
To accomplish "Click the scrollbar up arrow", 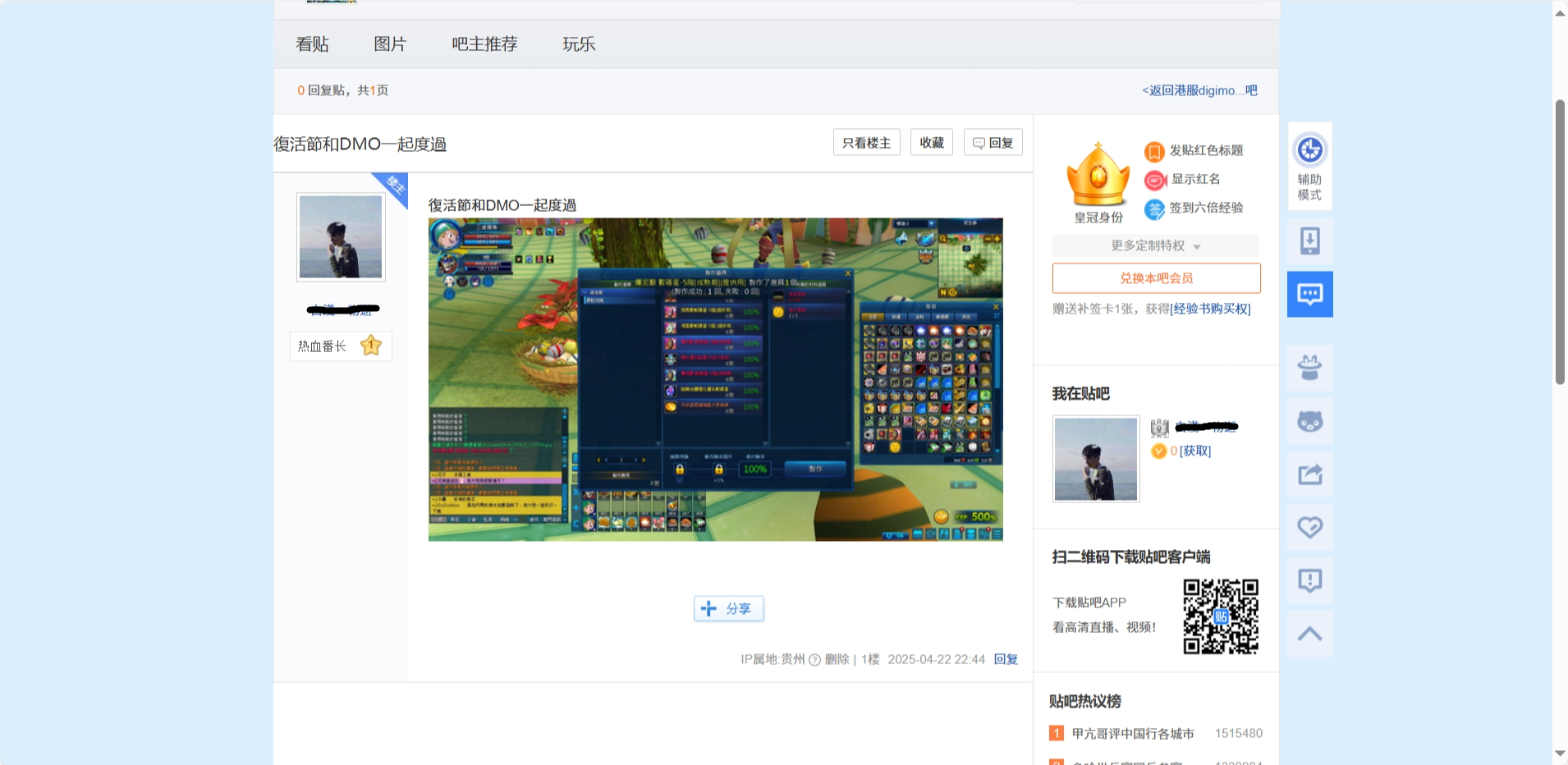I will 1560,11.
